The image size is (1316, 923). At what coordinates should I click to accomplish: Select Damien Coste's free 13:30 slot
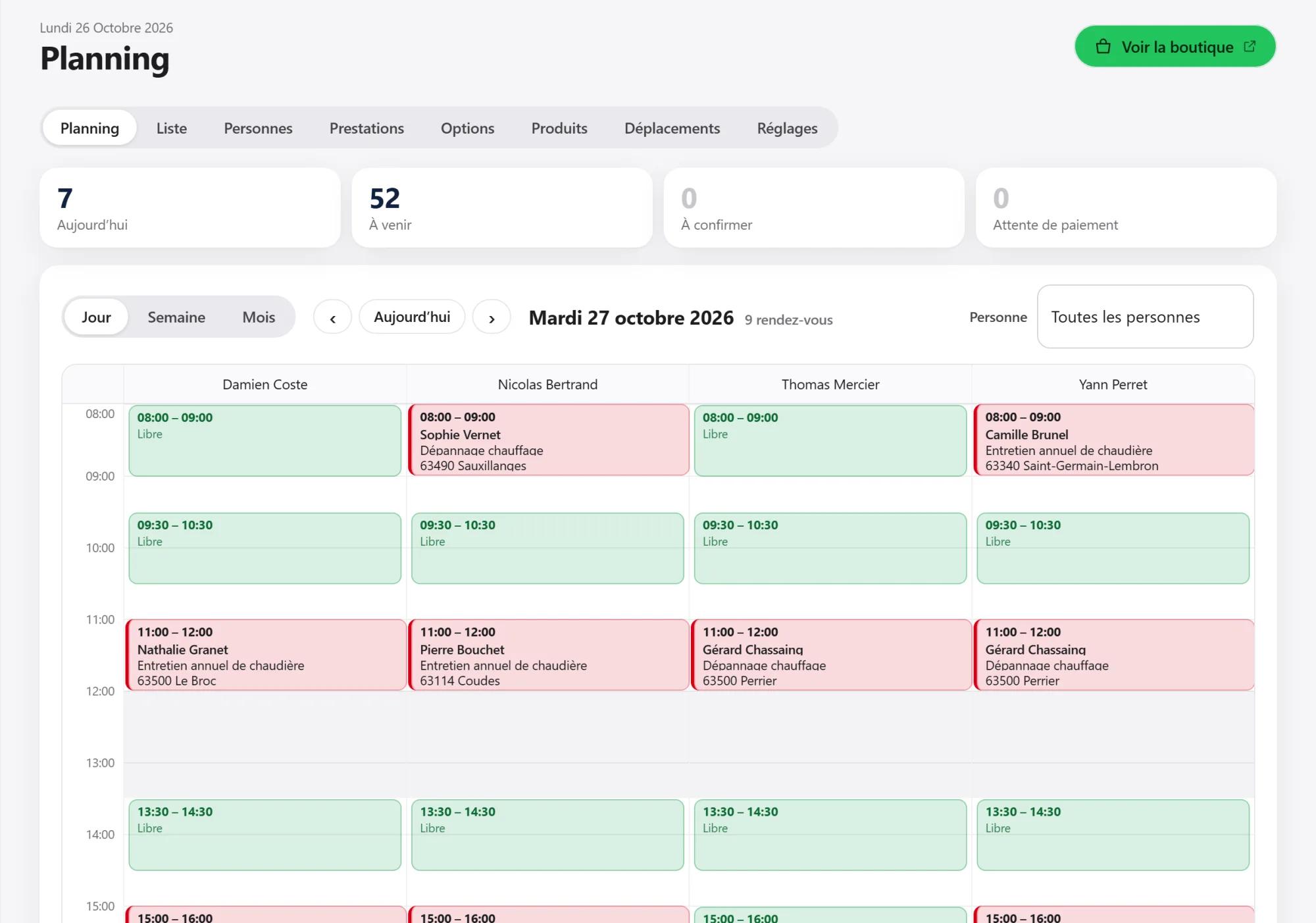[x=265, y=835]
